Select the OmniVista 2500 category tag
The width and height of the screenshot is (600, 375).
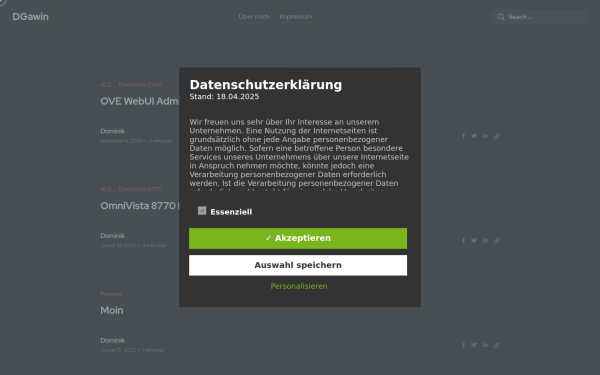click(140, 85)
